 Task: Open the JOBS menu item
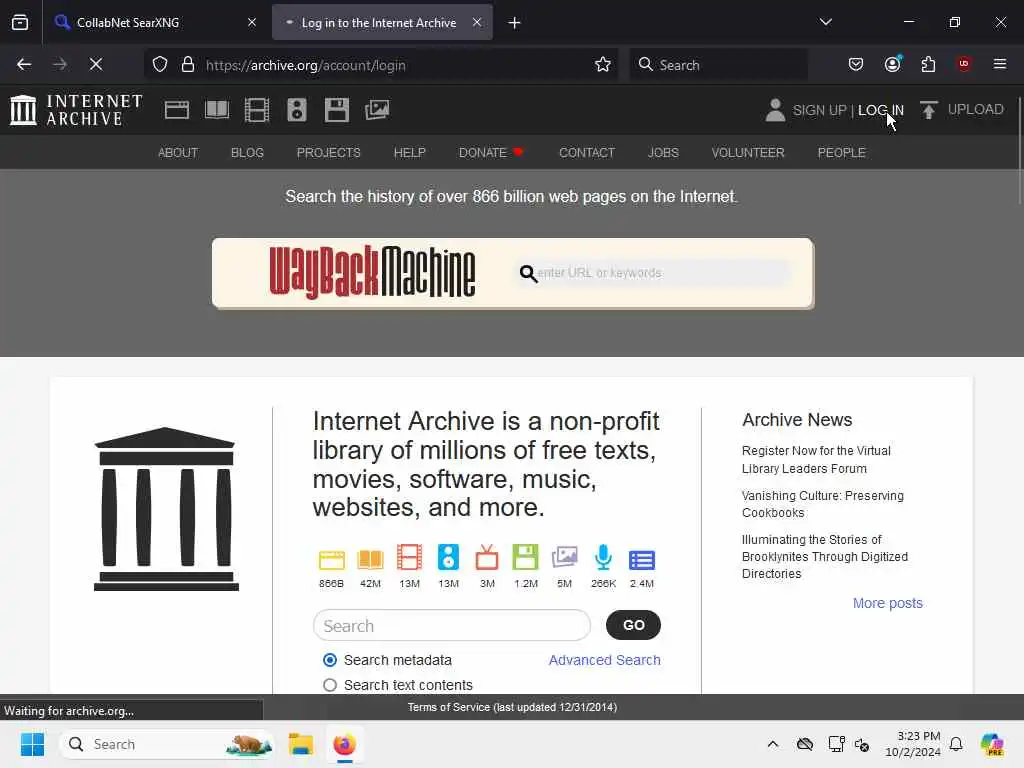(x=663, y=153)
